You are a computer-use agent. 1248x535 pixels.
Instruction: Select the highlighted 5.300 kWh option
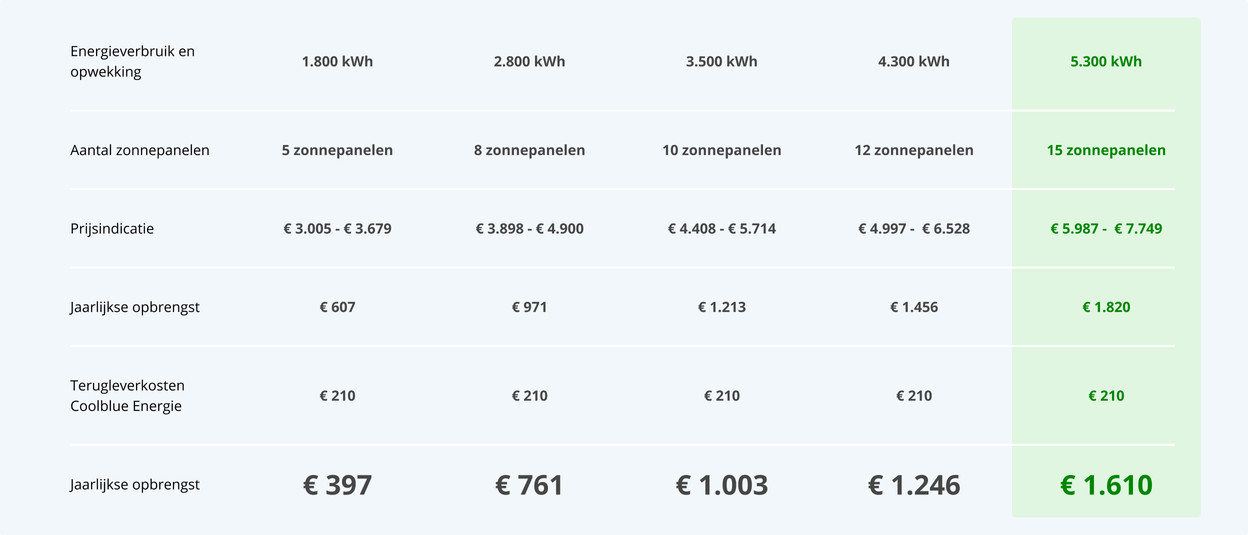coord(1105,62)
